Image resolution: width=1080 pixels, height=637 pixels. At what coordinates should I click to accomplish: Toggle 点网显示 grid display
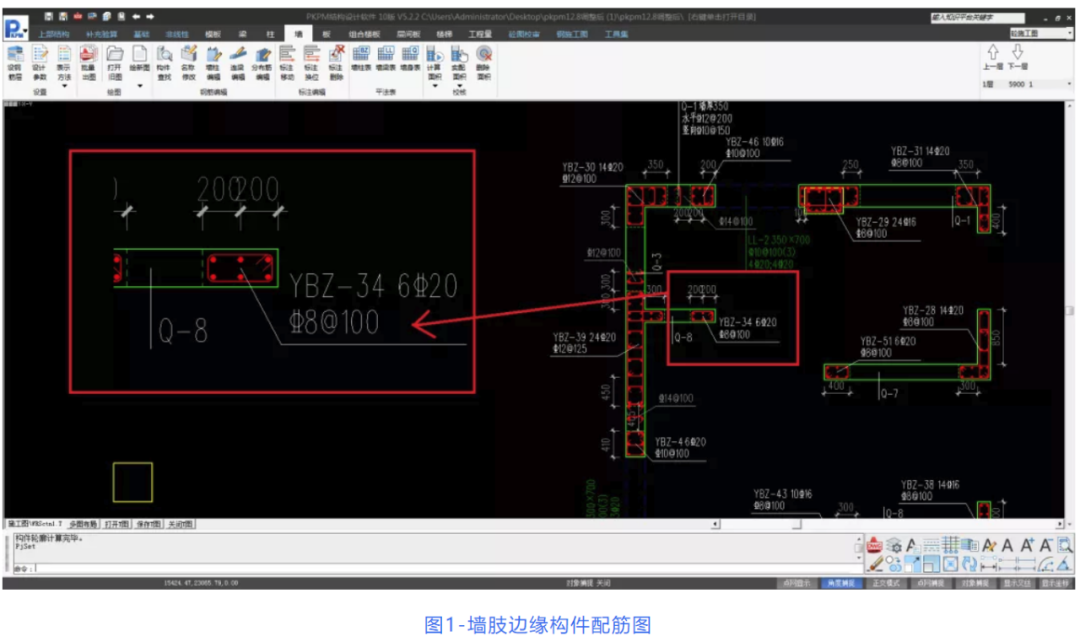[x=797, y=583]
